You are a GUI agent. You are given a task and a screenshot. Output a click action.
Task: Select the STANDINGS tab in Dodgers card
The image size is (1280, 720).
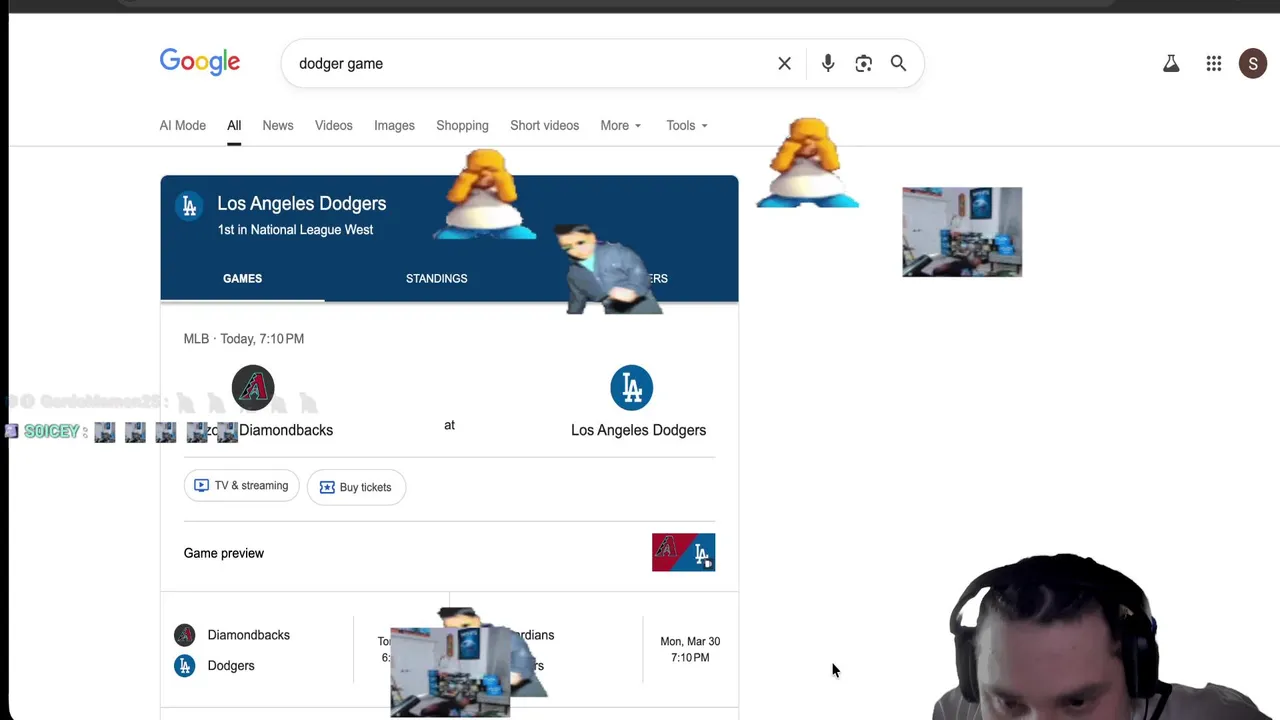[436, 278]
